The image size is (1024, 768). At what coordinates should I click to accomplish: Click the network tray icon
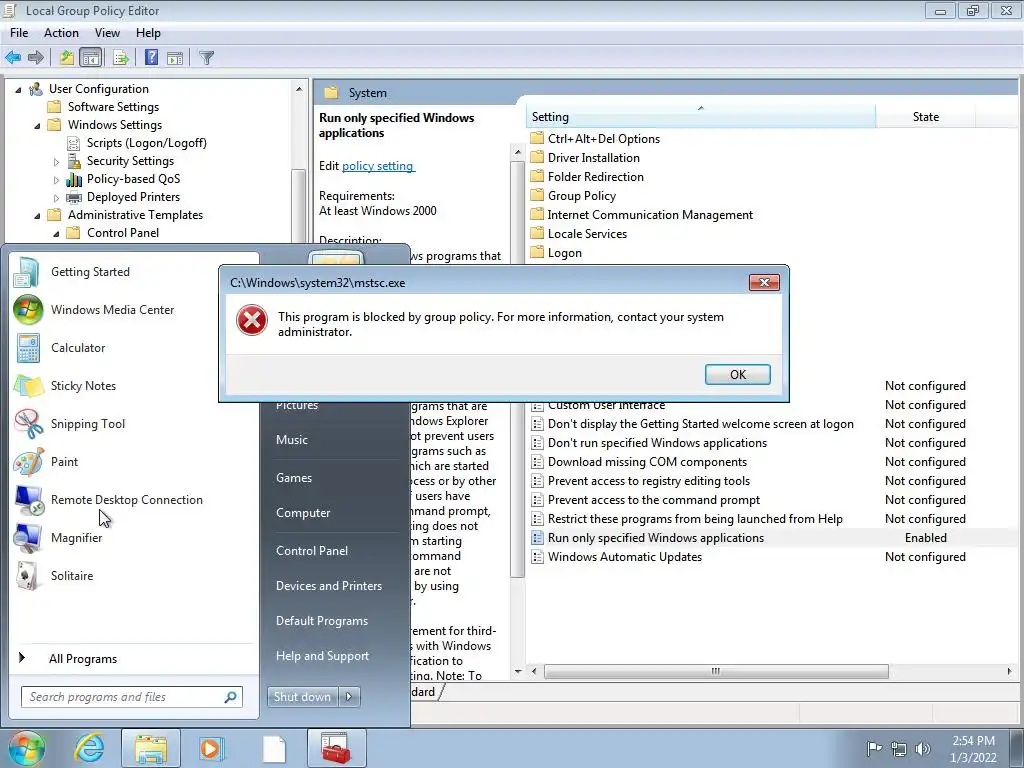pyautogui.click(x=899, y=748)
